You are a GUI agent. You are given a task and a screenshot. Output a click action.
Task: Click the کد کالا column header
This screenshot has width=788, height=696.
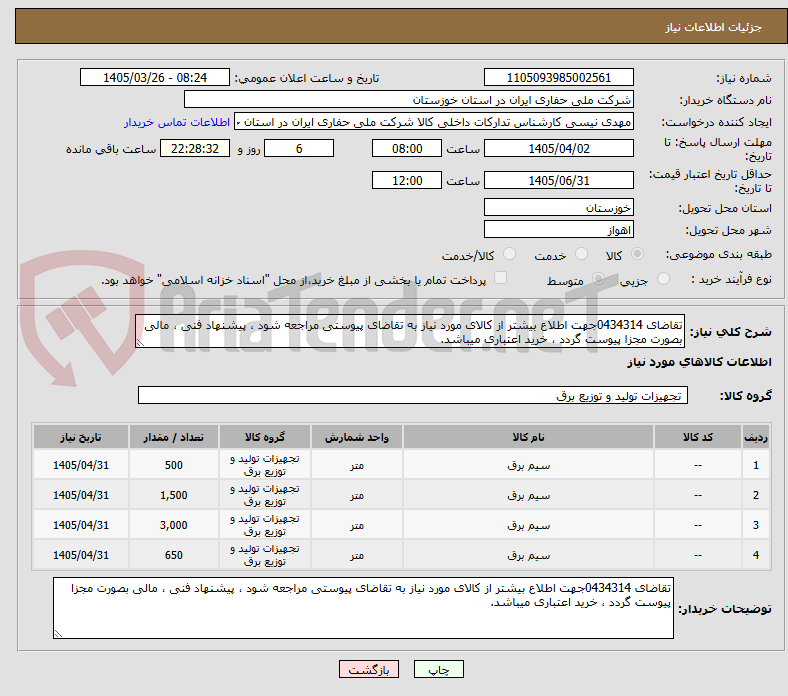(x=698, y=437)
